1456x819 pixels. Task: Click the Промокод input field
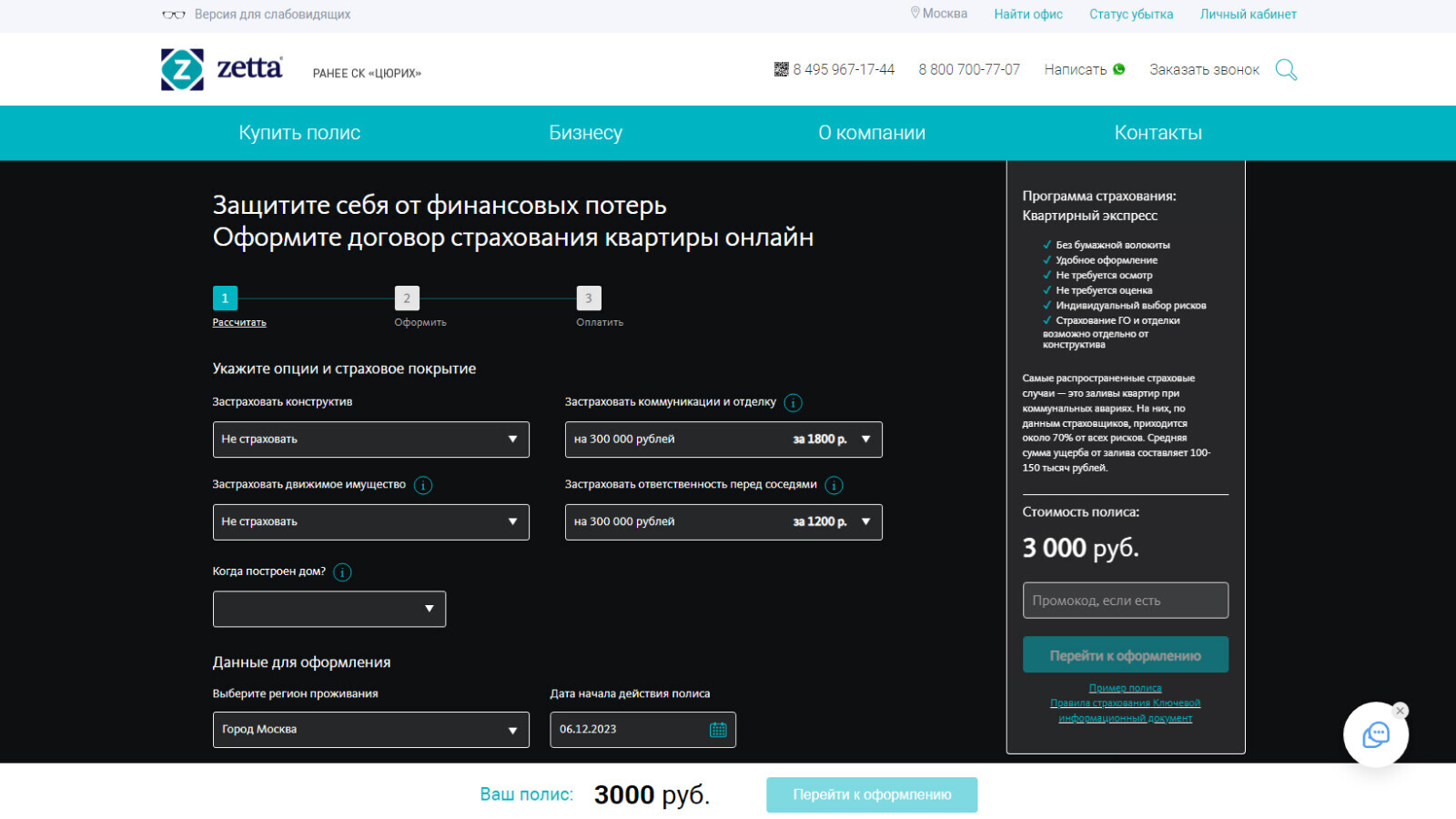[1126, 601]
